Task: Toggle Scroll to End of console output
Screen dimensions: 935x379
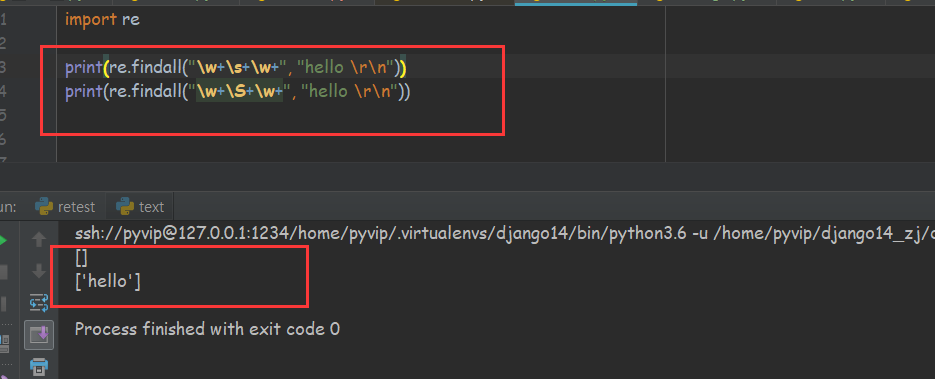Action: (x=39, y=334)
